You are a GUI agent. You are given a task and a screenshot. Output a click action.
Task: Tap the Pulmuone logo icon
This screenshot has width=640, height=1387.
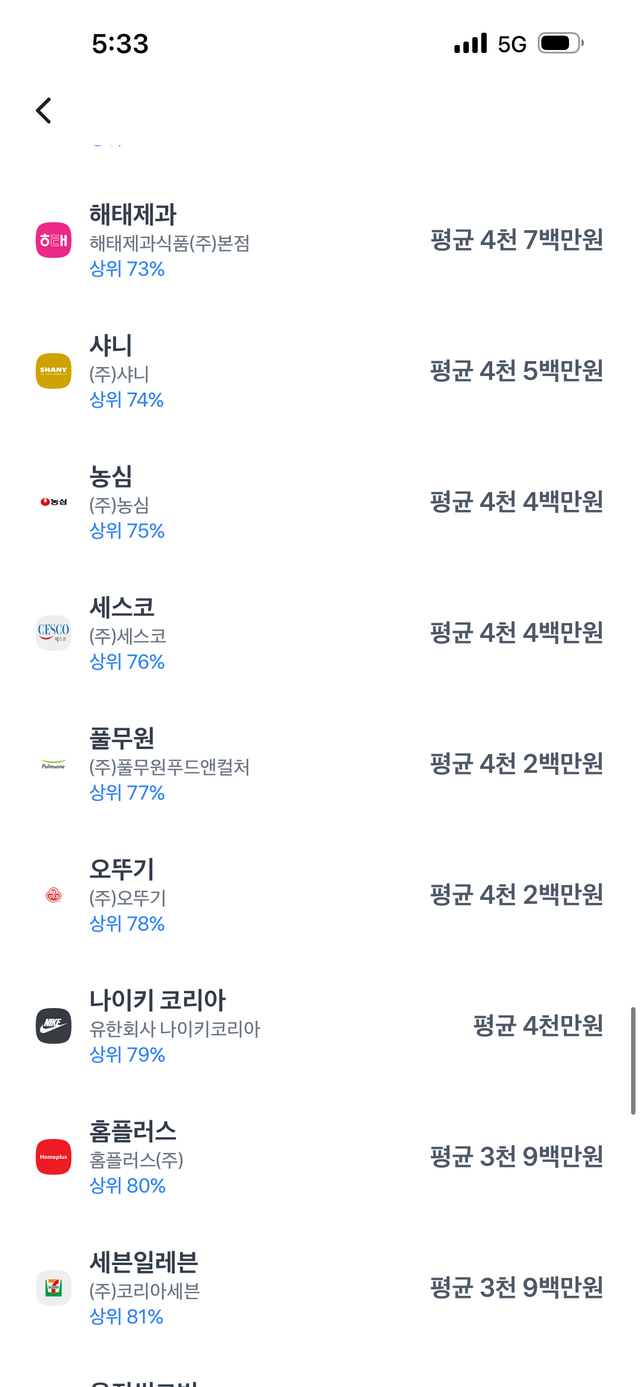tap(53, 764)
